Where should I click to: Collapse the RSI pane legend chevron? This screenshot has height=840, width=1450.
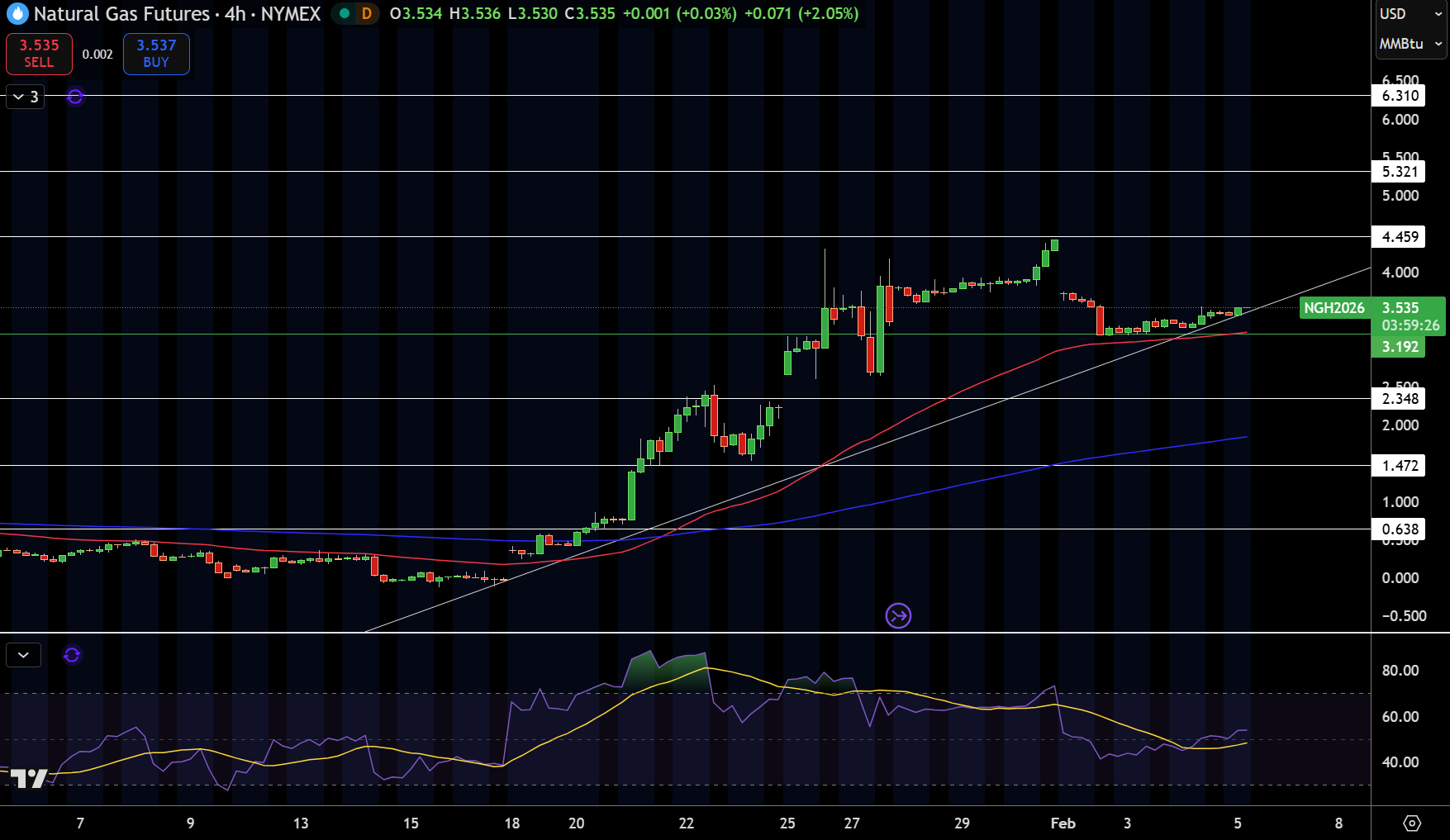click(23, 655)
